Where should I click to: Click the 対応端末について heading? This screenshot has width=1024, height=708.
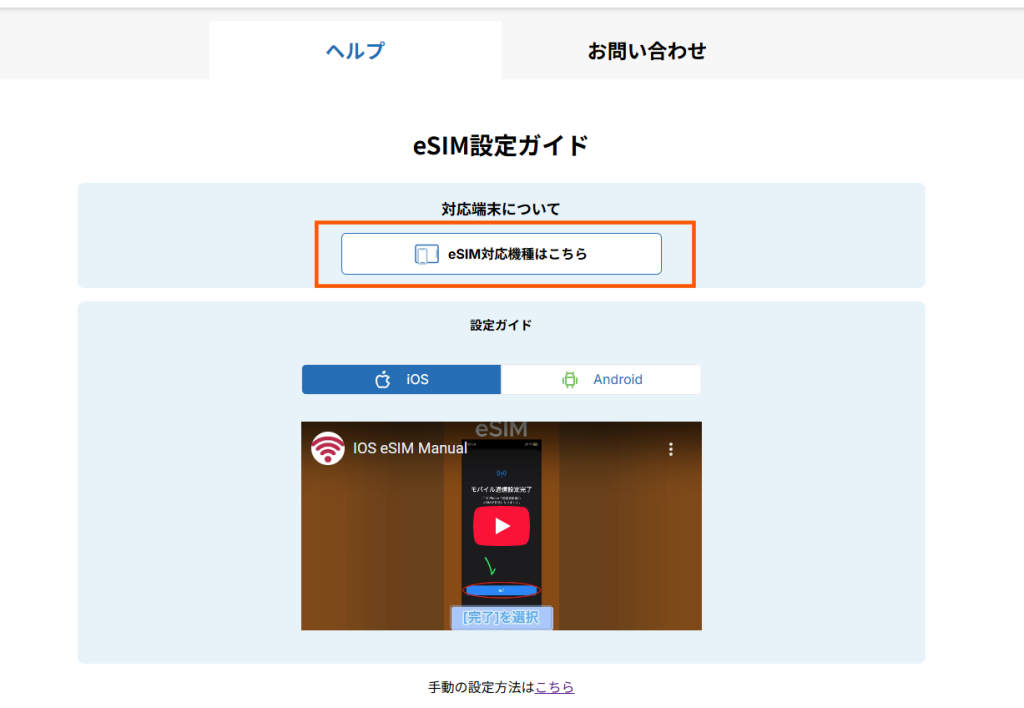click(501, 209)
